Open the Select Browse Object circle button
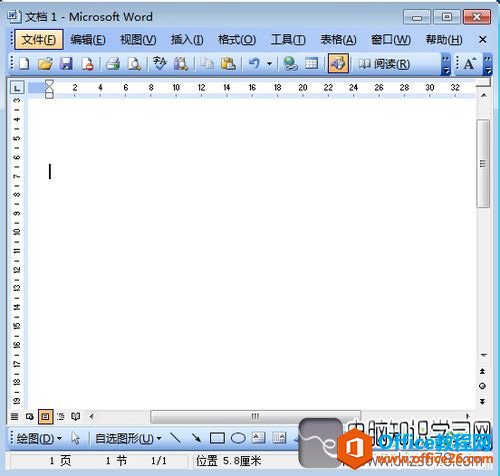The image size is (500, 476). click(x=482, y=386)
